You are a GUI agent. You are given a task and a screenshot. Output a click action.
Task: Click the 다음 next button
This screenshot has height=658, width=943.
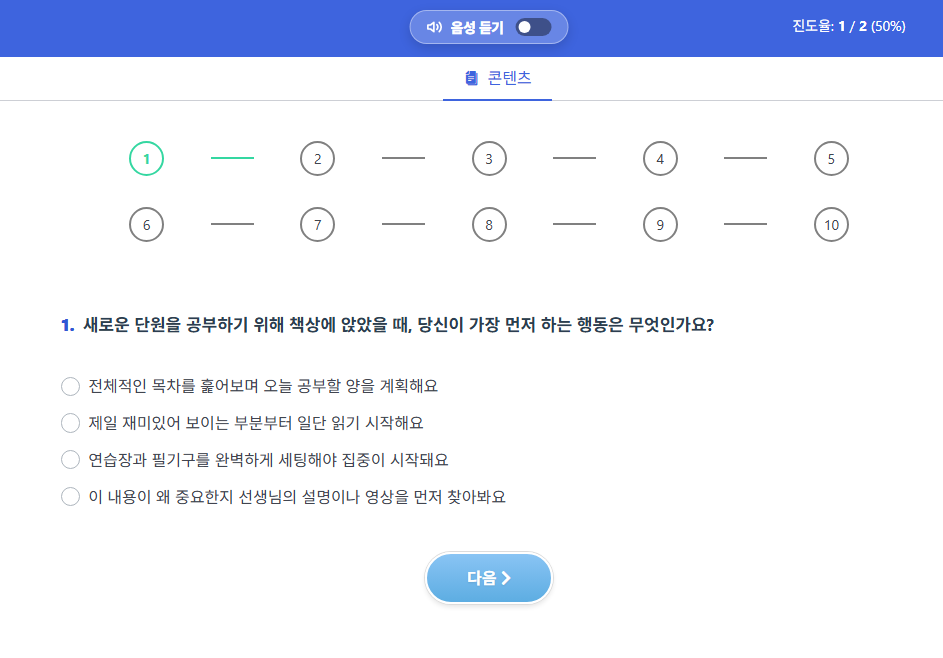(488, 578)
